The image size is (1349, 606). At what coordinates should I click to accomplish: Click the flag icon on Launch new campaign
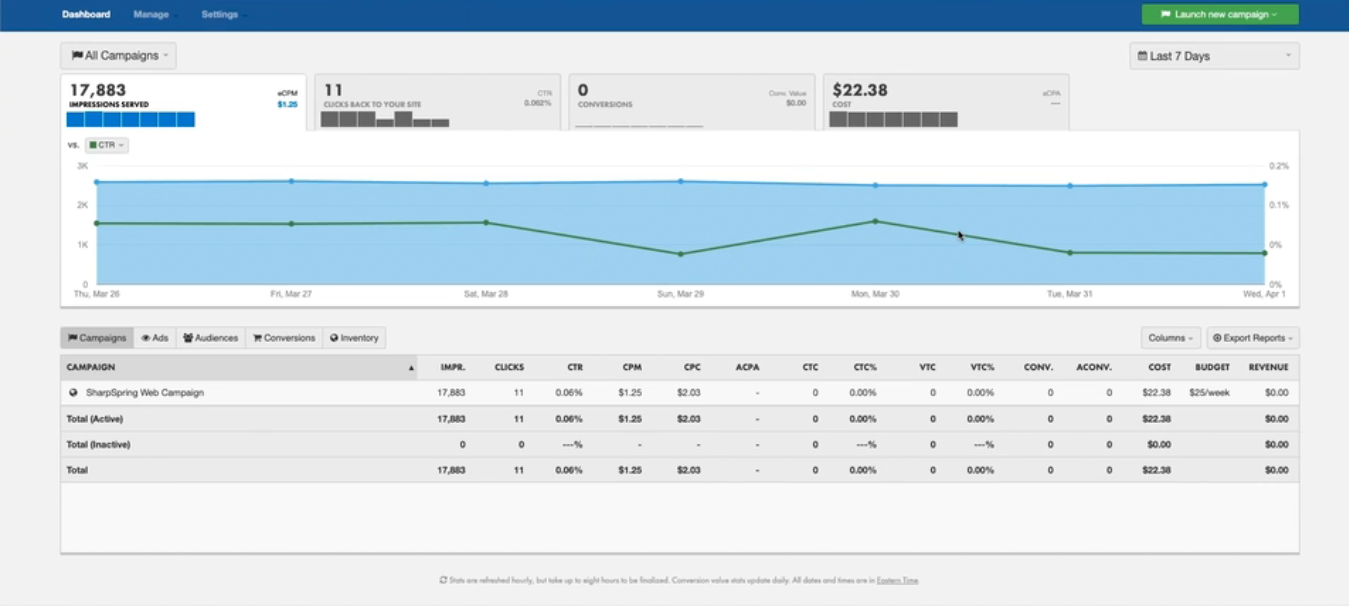pos(1165,15)
